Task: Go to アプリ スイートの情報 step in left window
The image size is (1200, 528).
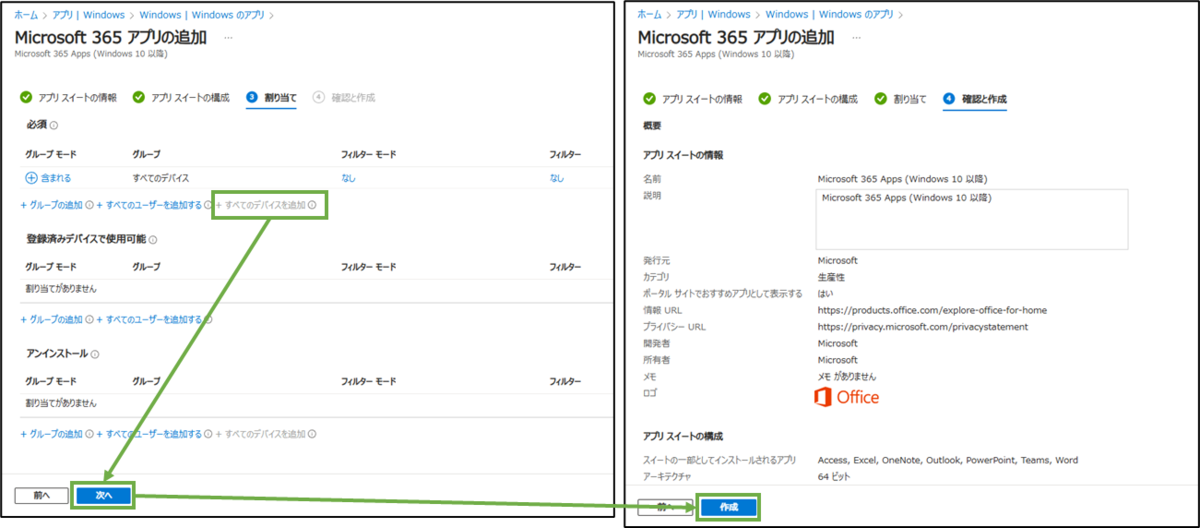Action: [x=69, y=97]
